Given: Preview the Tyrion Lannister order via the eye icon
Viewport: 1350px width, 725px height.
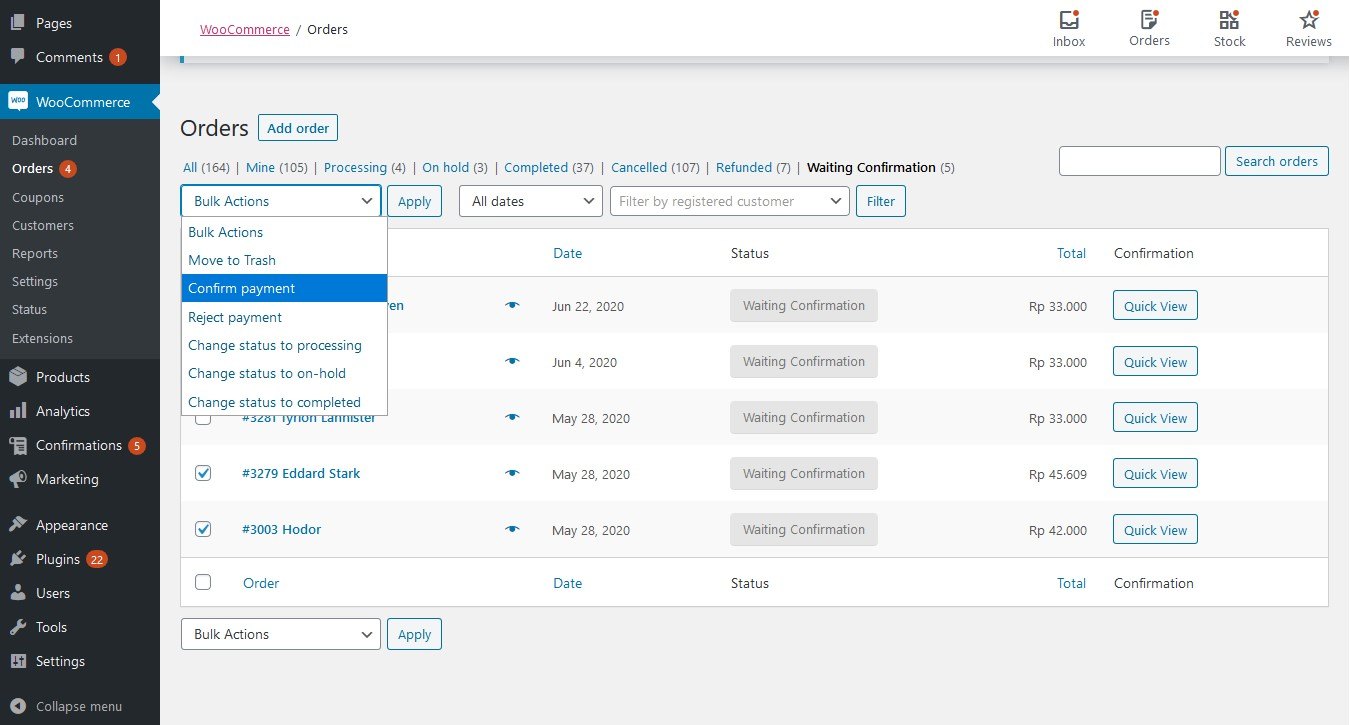Looking at the screenshot, I should (513, 417).
